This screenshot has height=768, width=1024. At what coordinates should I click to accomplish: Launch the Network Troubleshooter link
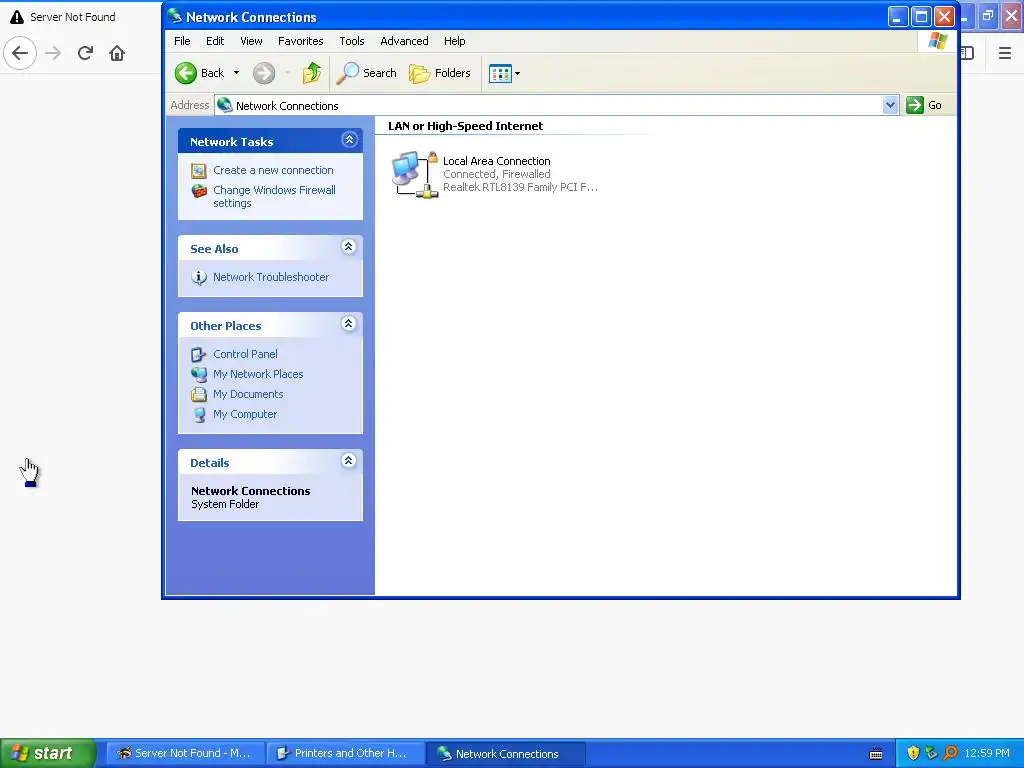pos(271,277)
